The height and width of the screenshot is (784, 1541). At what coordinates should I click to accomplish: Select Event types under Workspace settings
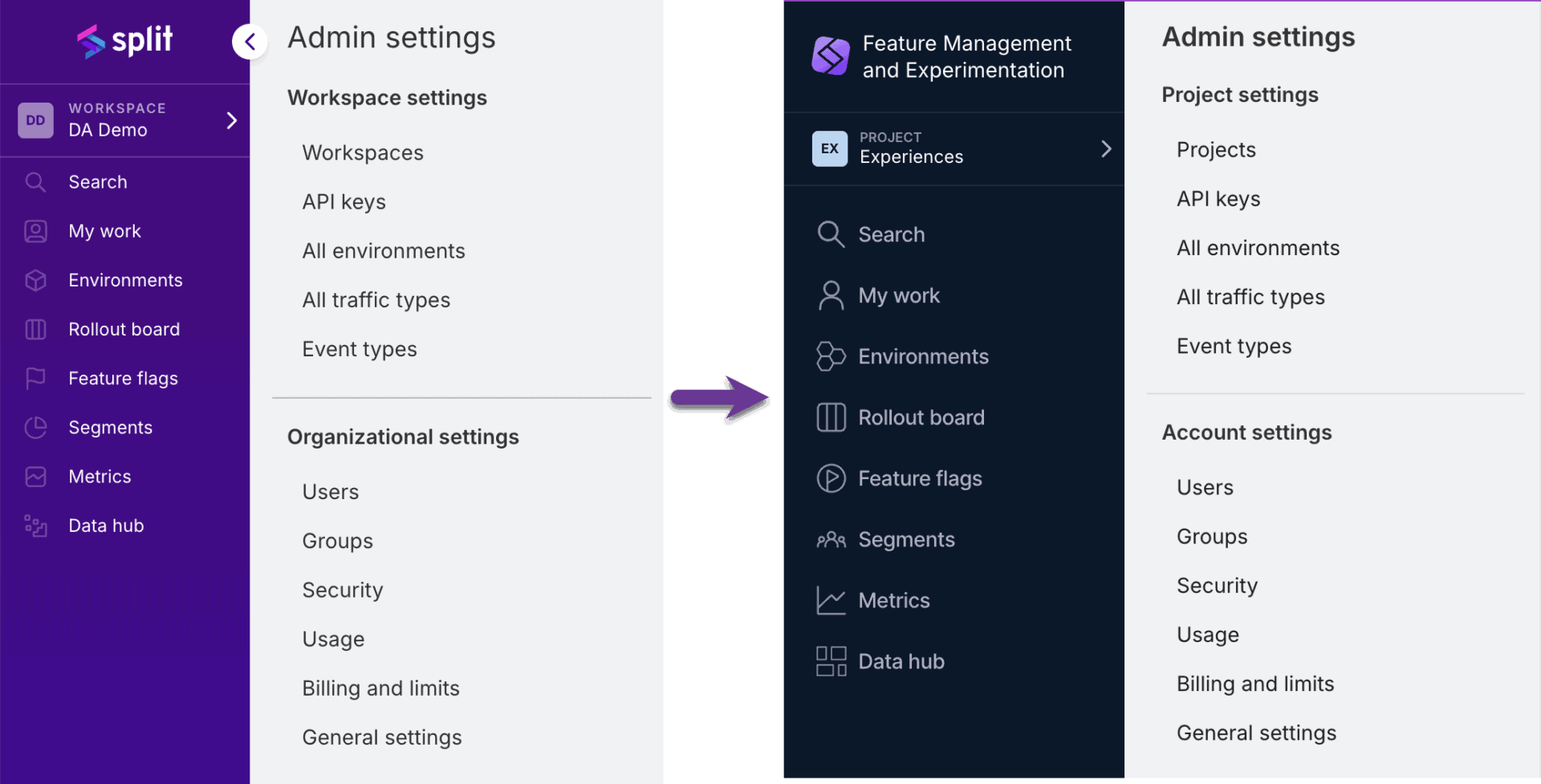click(360, 349)
